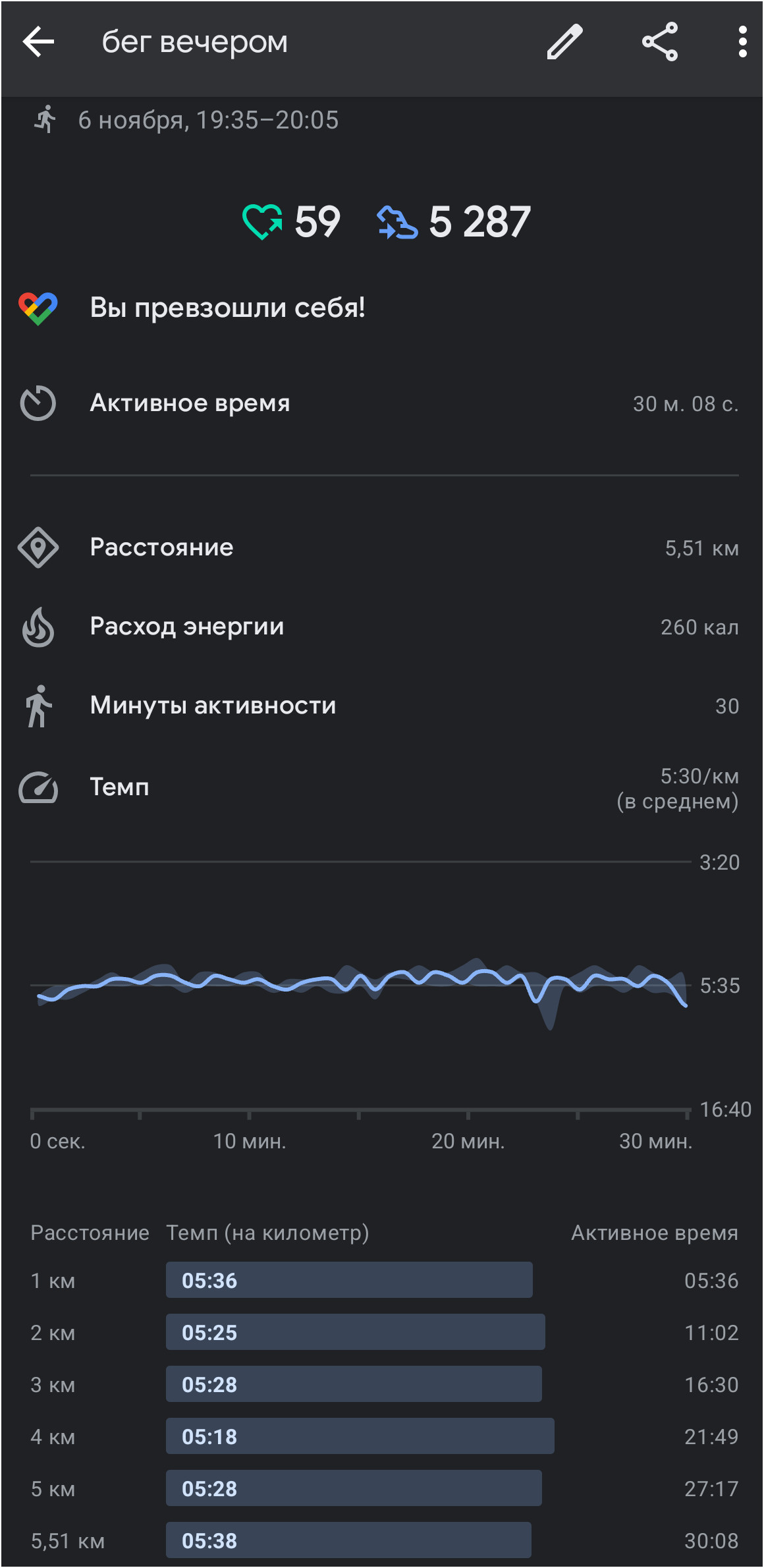Tap the energy flame icon

point(38,627)
